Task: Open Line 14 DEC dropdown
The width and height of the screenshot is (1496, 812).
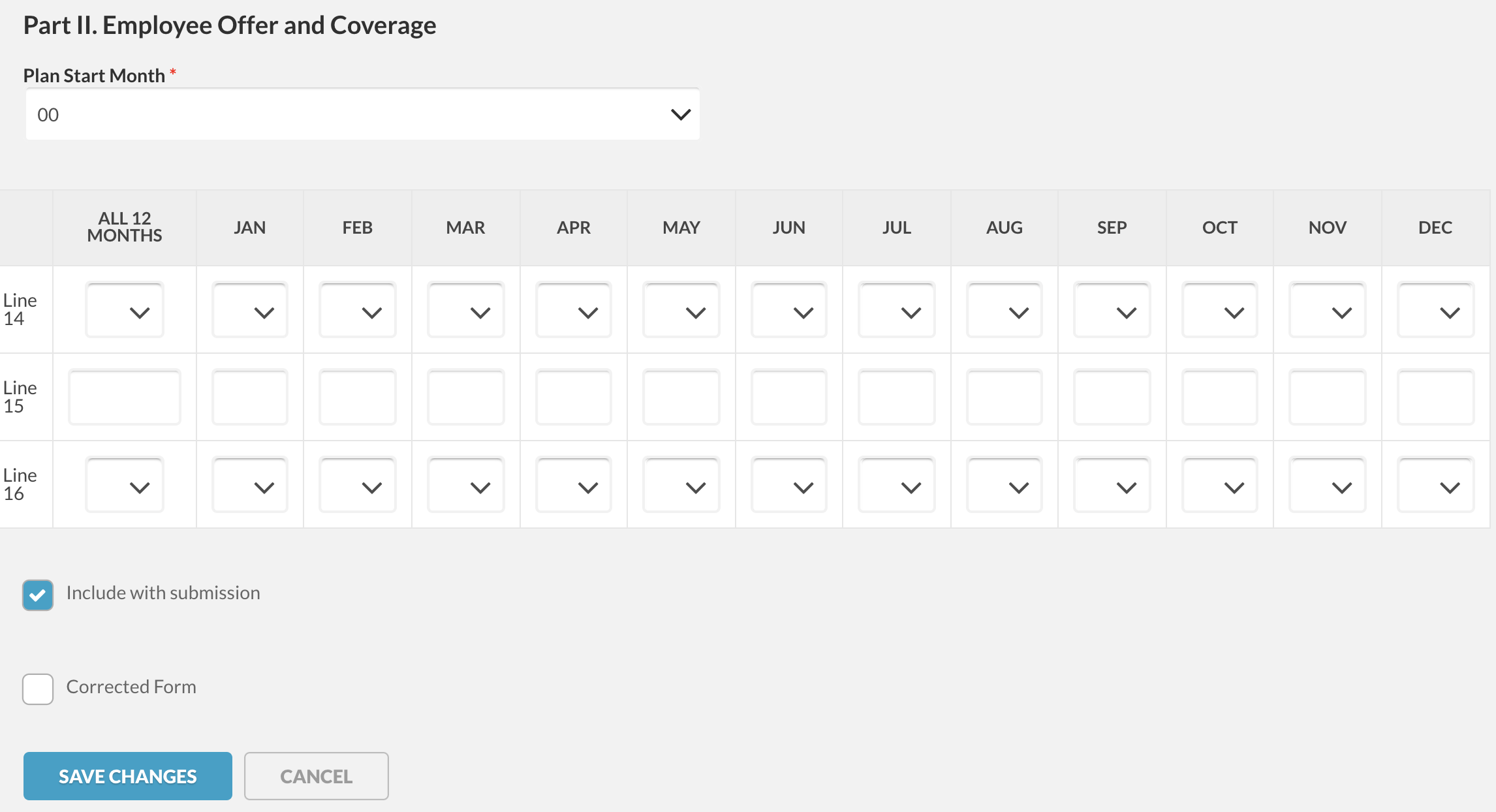Action: 1435,309
